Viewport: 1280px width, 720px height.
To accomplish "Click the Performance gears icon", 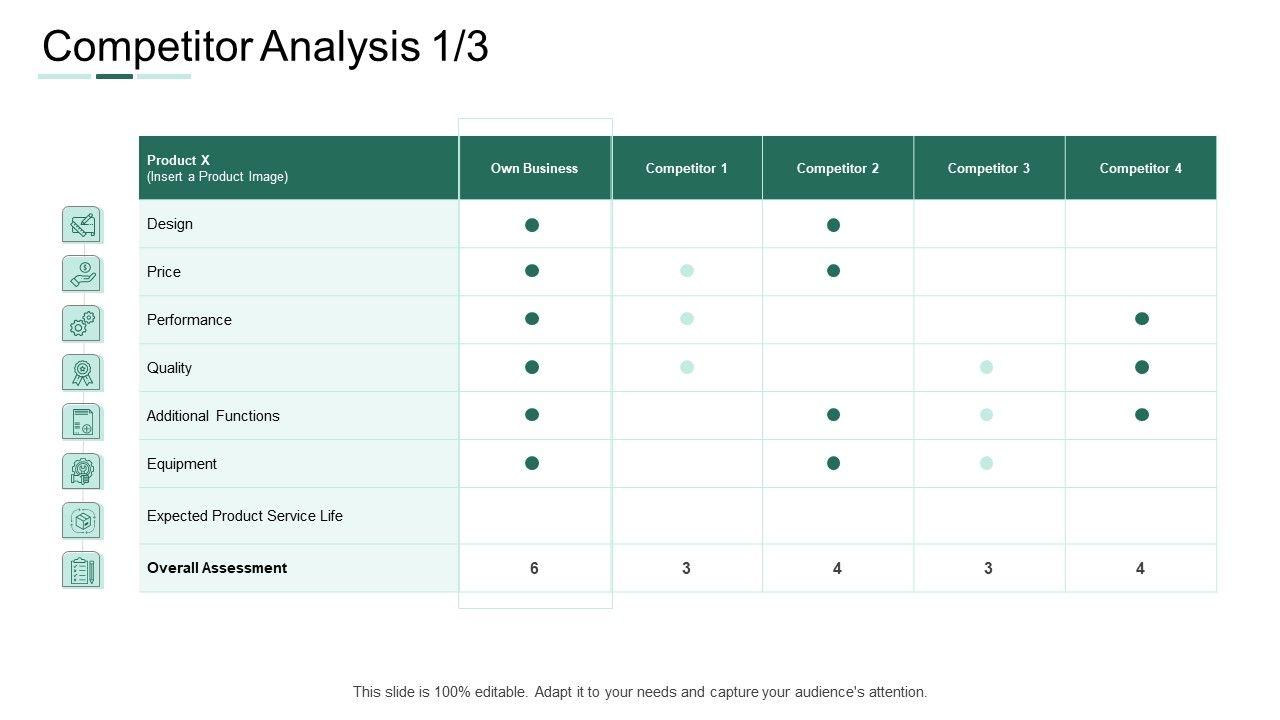I will point(82,323).
